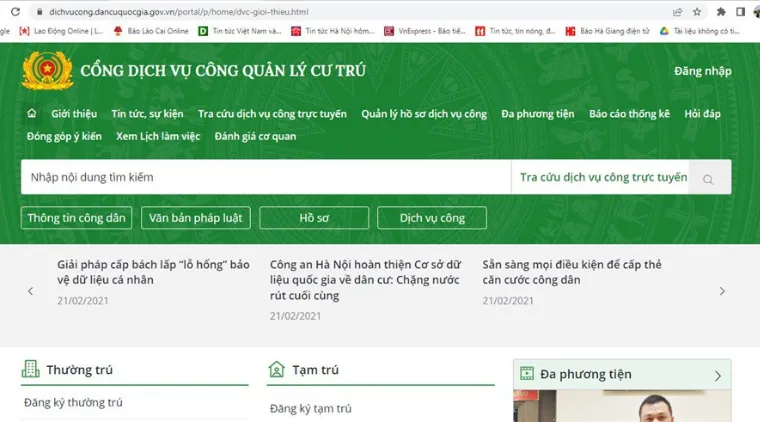This screenshot has height=422, width=760.
Task: Click the Nhập nội dung tìm kiếm field
Action: pos(266,177)
